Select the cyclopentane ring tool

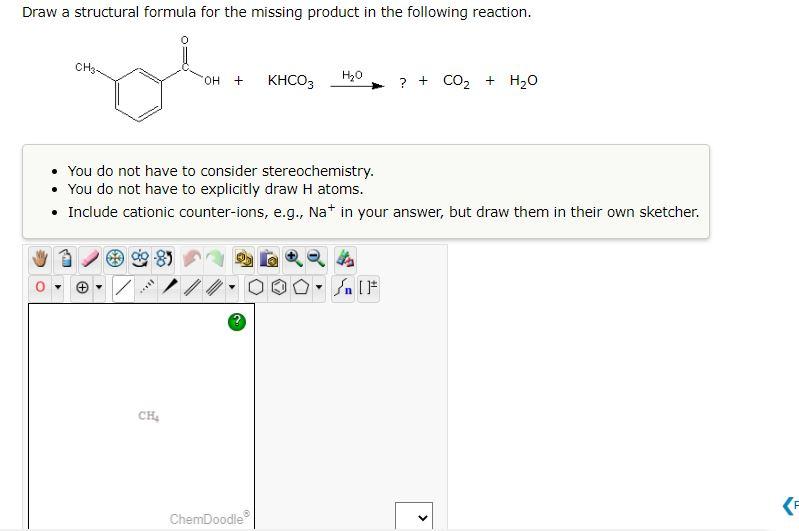[301, 287]
